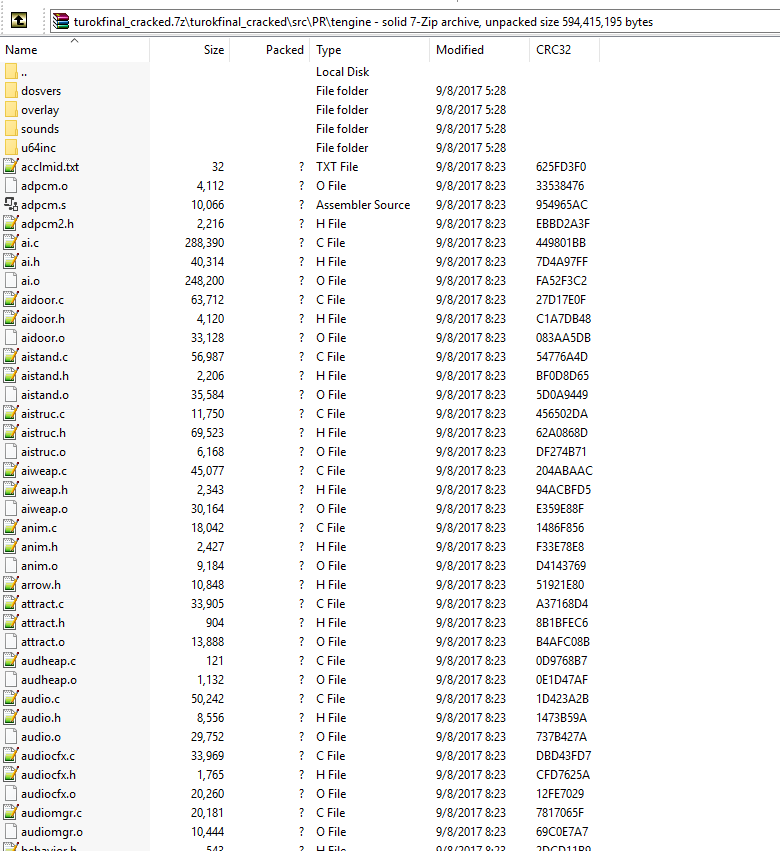Click the 'Assembler Source' type cell

tap(363, 205)
